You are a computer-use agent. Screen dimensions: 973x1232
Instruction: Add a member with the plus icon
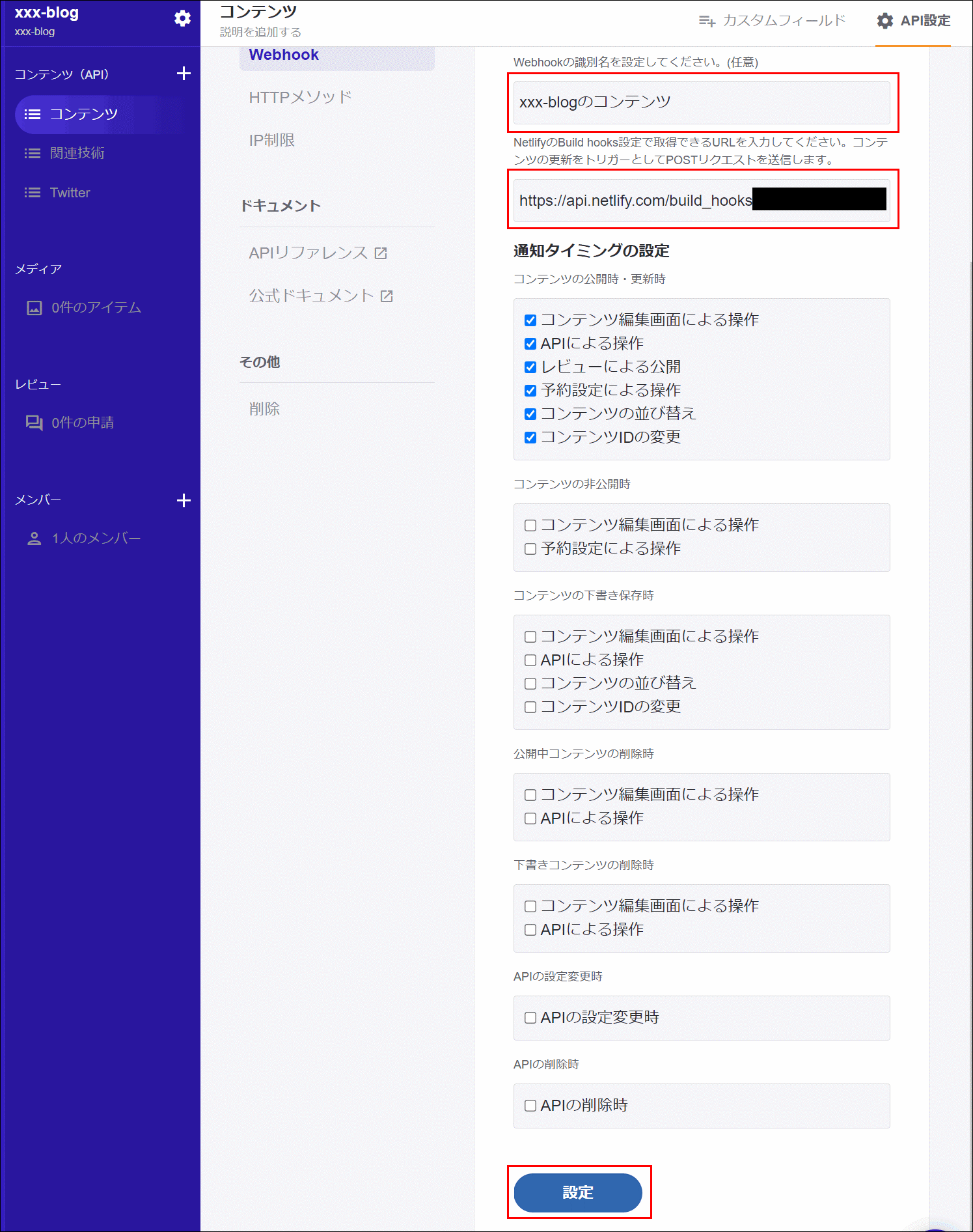pos(184,500)
